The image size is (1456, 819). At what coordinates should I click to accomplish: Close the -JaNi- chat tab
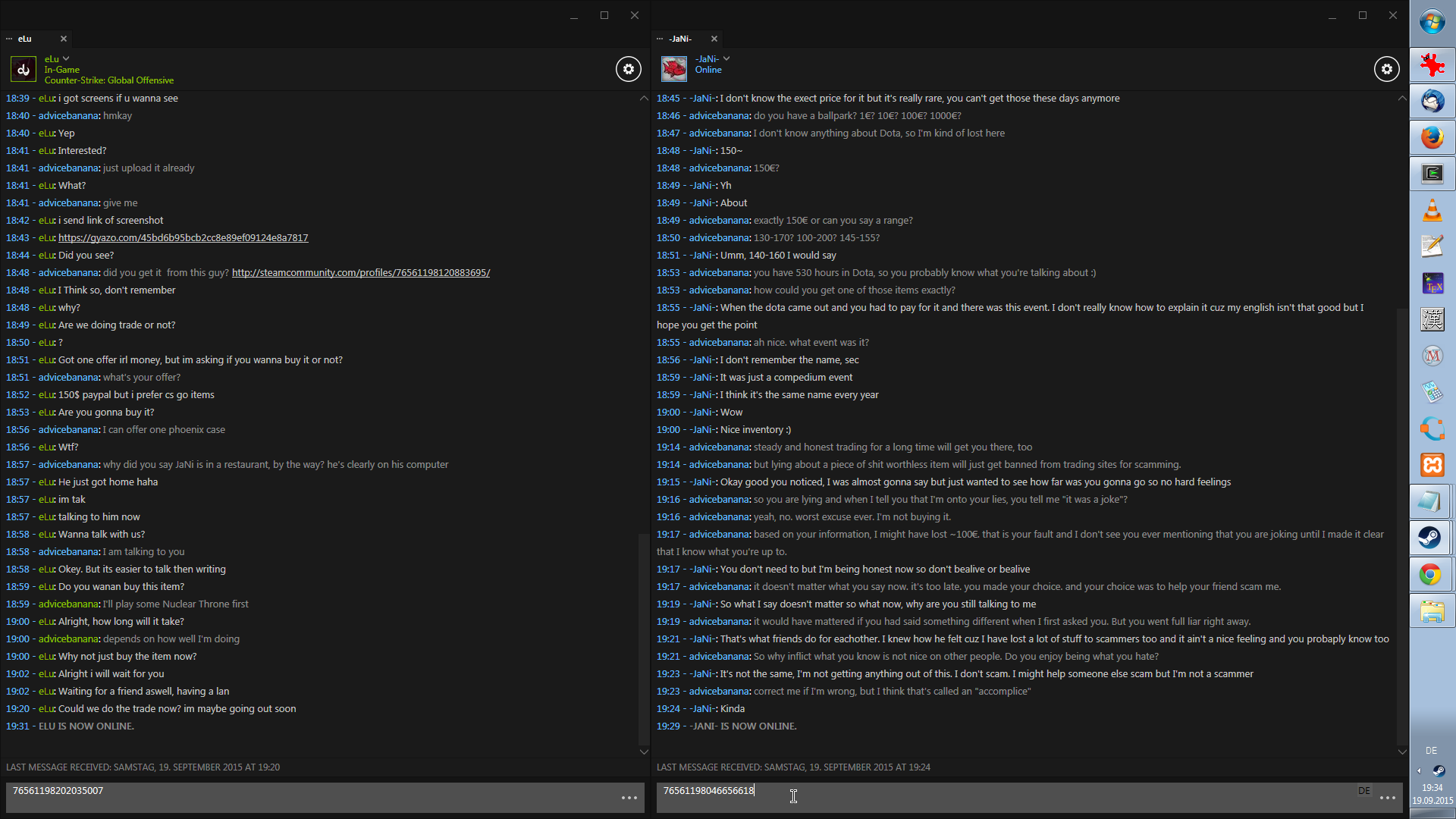[714, 39]
